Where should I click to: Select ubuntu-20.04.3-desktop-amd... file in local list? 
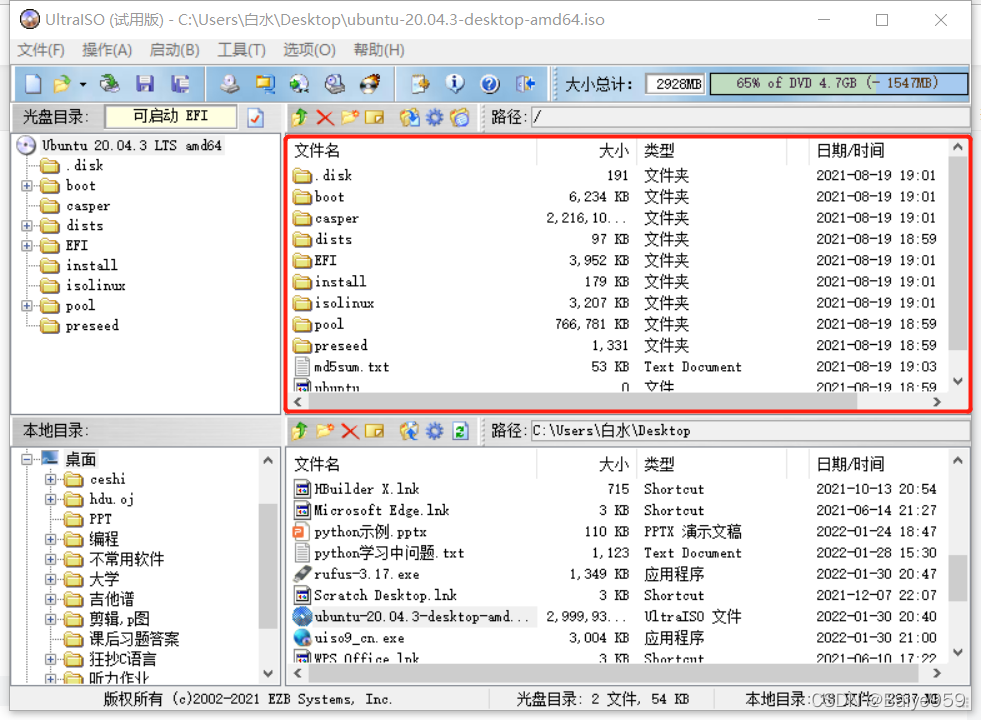421,617
